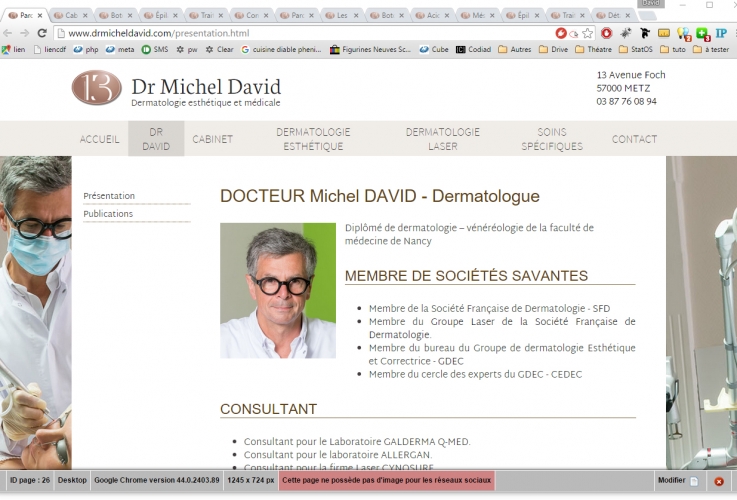Open the 'lien' bookmark
The image size is (737, 500).
tap(14, 49)
